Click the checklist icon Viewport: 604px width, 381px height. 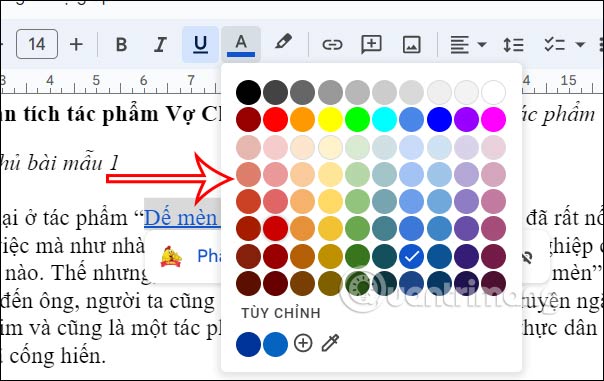click(555, 45)
